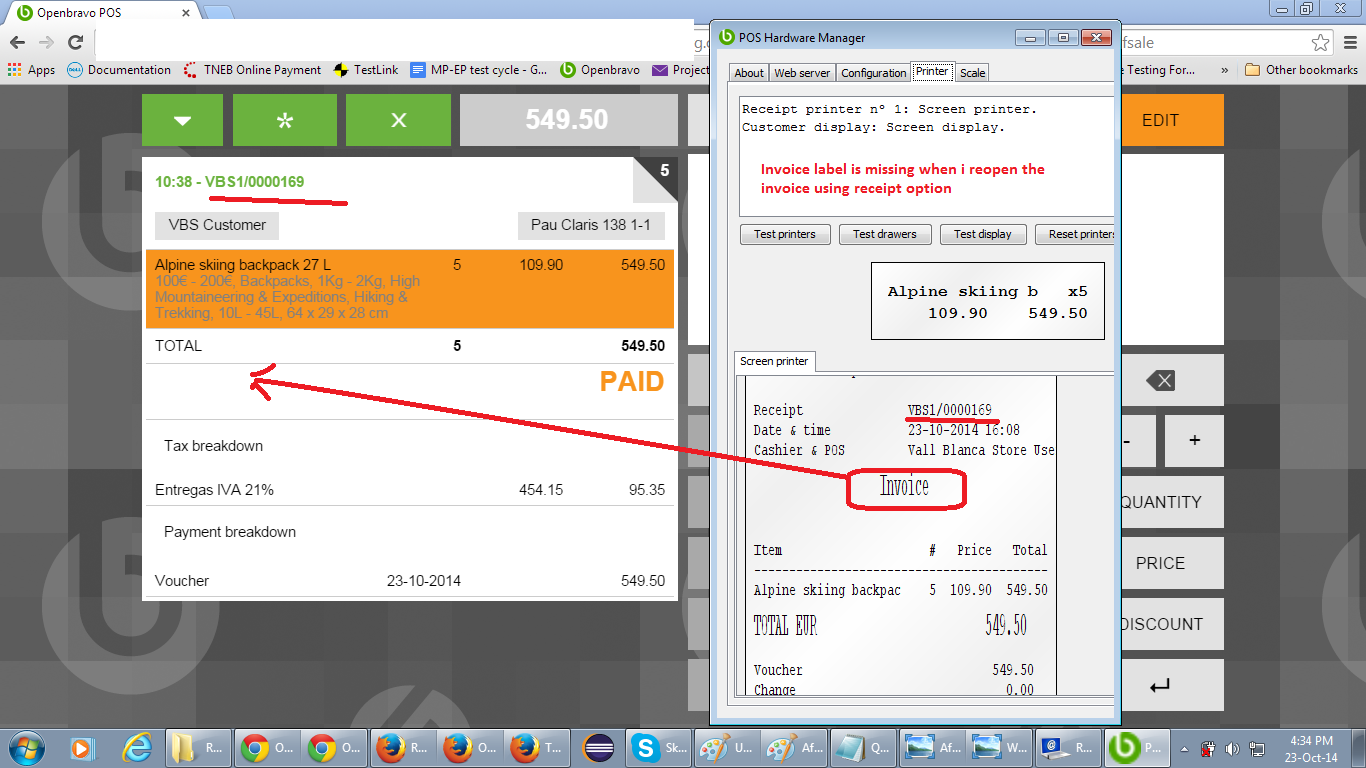
Task: Click the browser reload icon
Action: coord(75,42)
